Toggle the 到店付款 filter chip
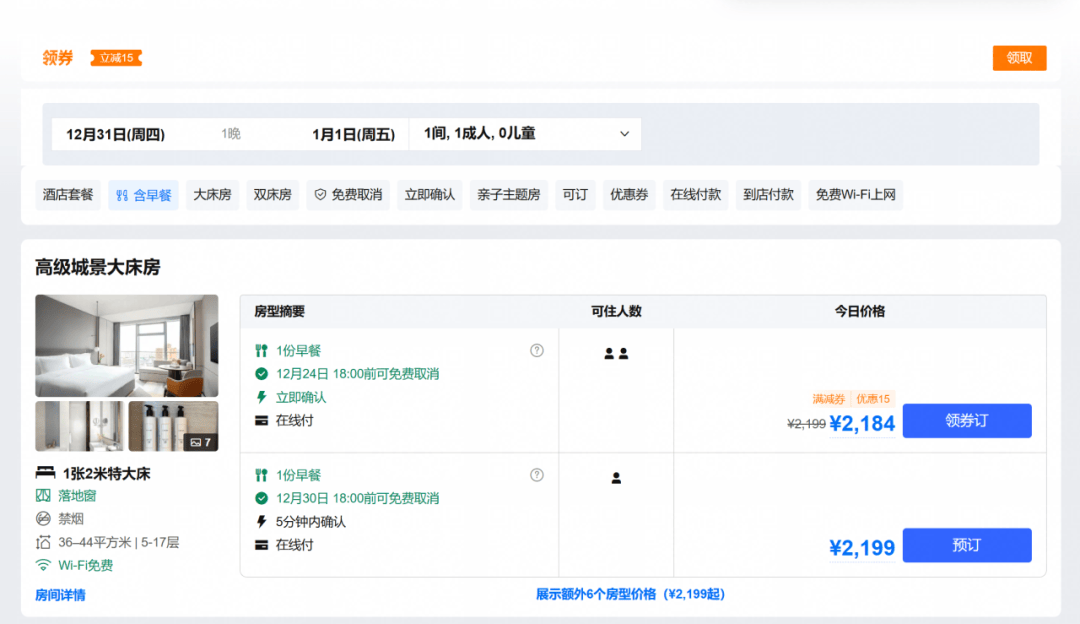This screenshot has height=624, width=1080. point(768,195)
